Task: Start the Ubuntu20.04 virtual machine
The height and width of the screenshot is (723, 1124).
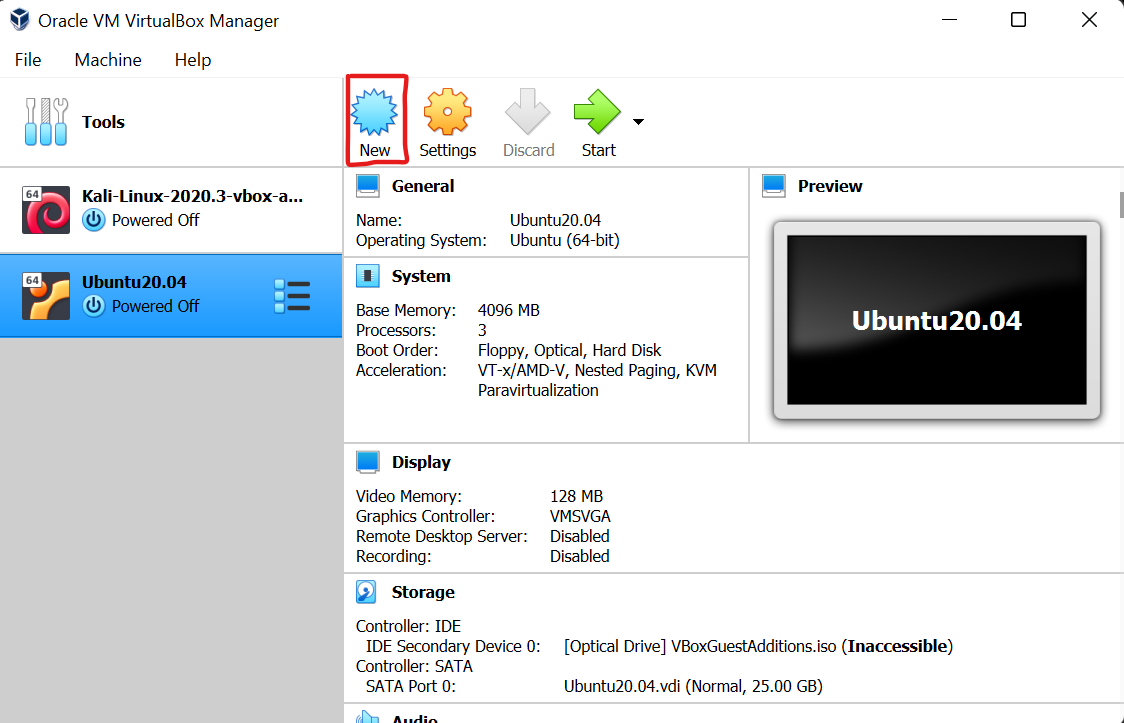Action: click(x=597, y=112)
